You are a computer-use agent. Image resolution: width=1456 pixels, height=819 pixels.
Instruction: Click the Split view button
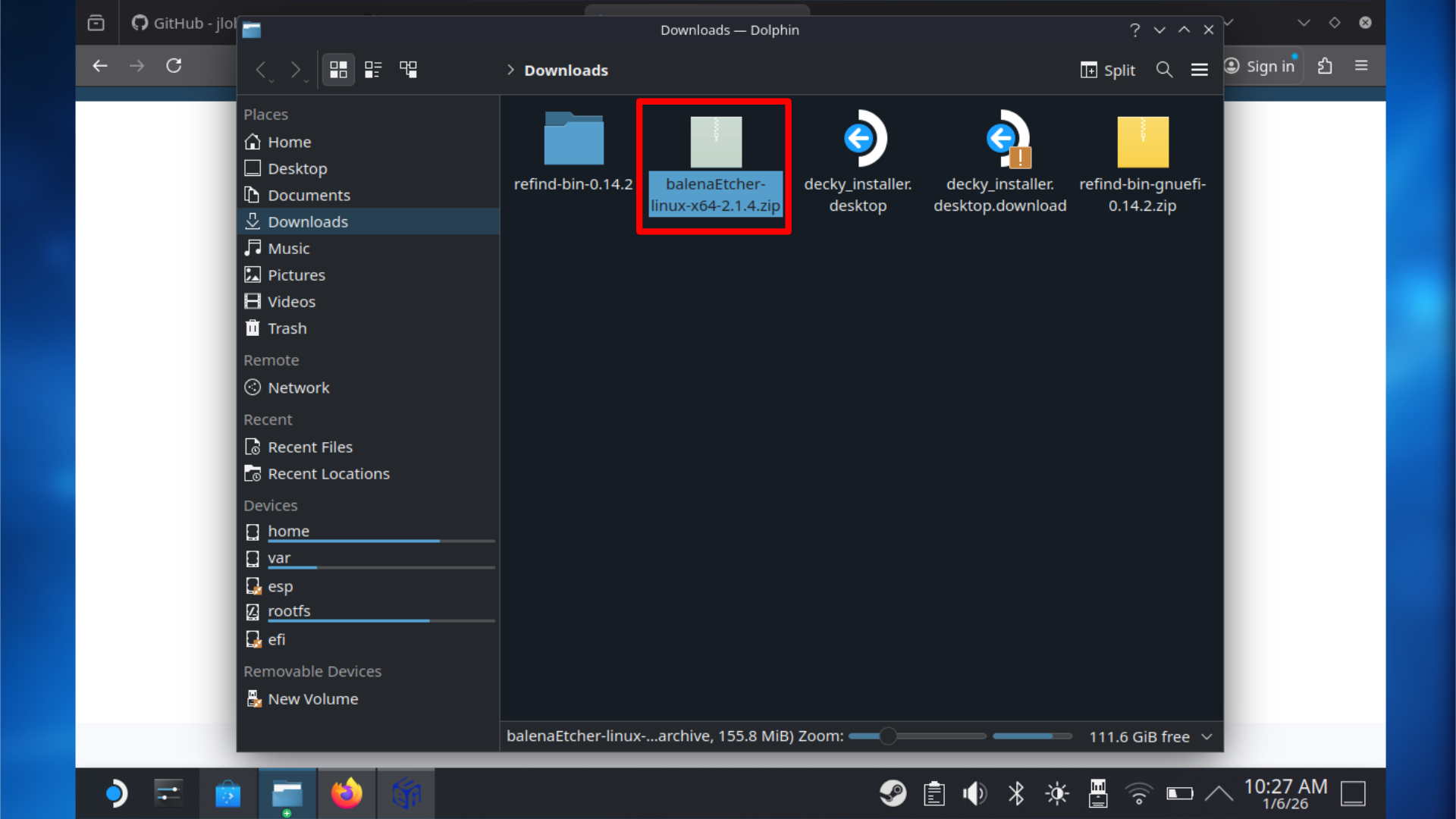click(x=1107, y=70)
